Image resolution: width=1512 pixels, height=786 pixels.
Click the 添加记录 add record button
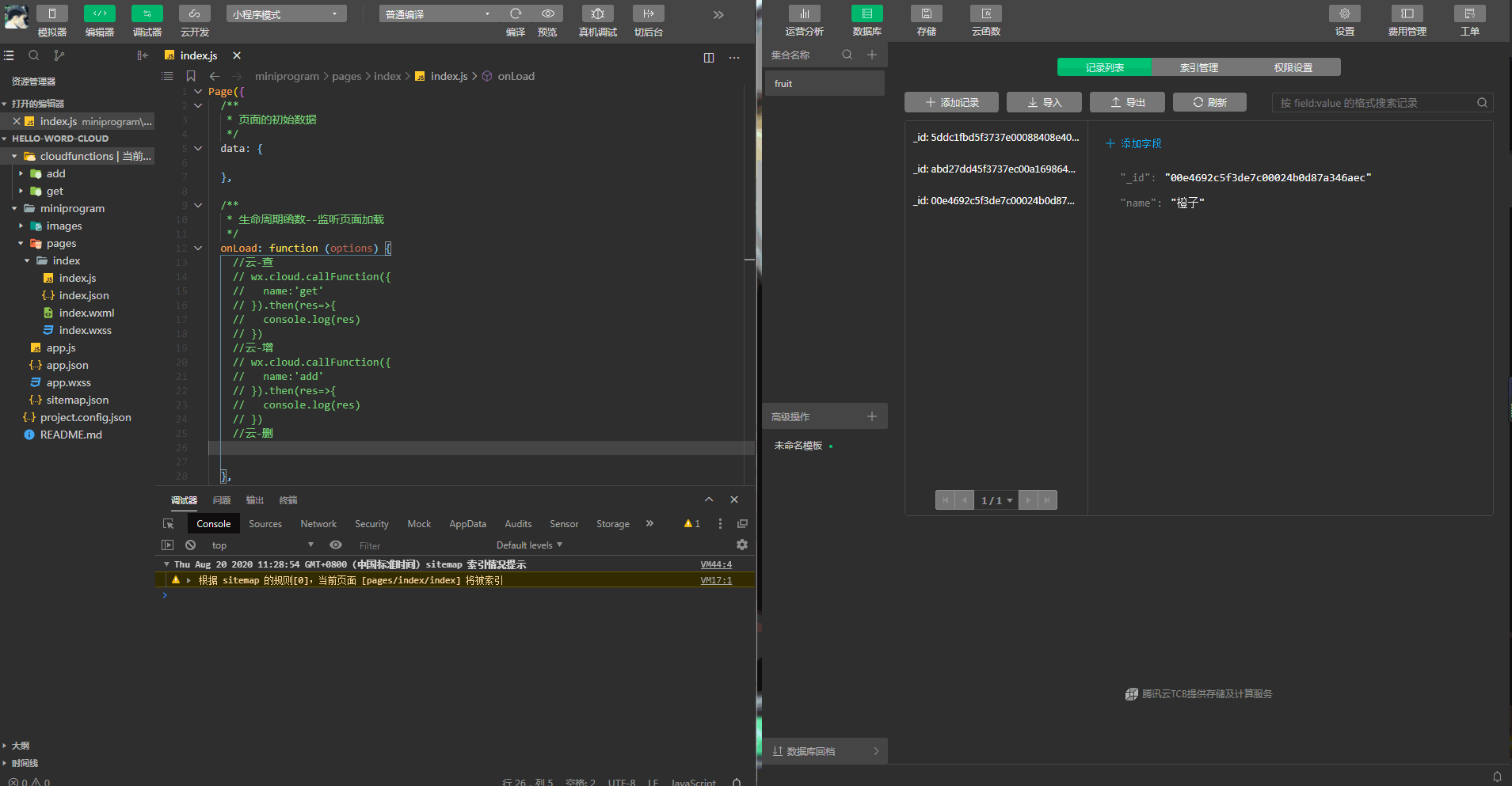[x=951, y=102]
